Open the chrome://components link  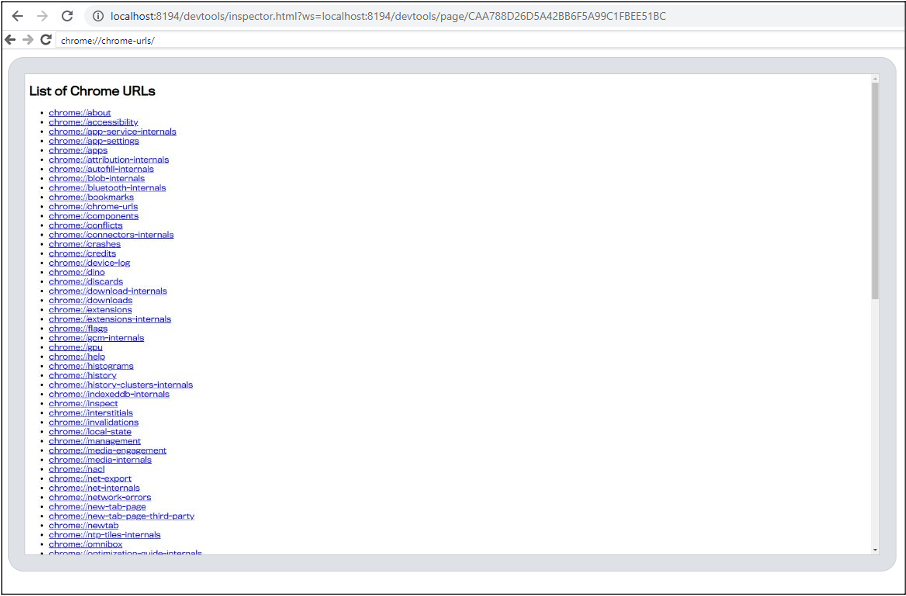tap(94, 216)
